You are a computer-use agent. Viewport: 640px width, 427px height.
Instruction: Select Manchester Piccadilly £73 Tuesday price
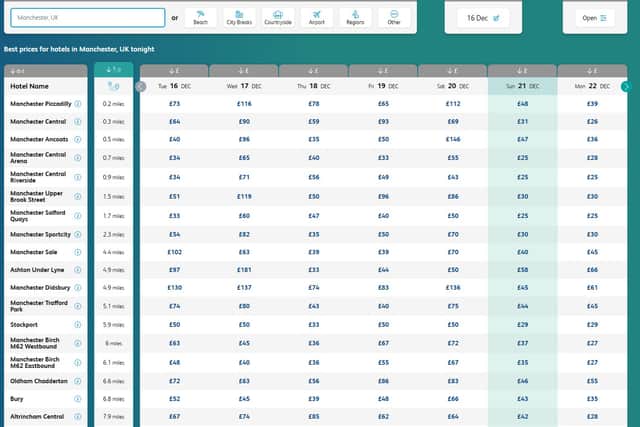point(174,104)
